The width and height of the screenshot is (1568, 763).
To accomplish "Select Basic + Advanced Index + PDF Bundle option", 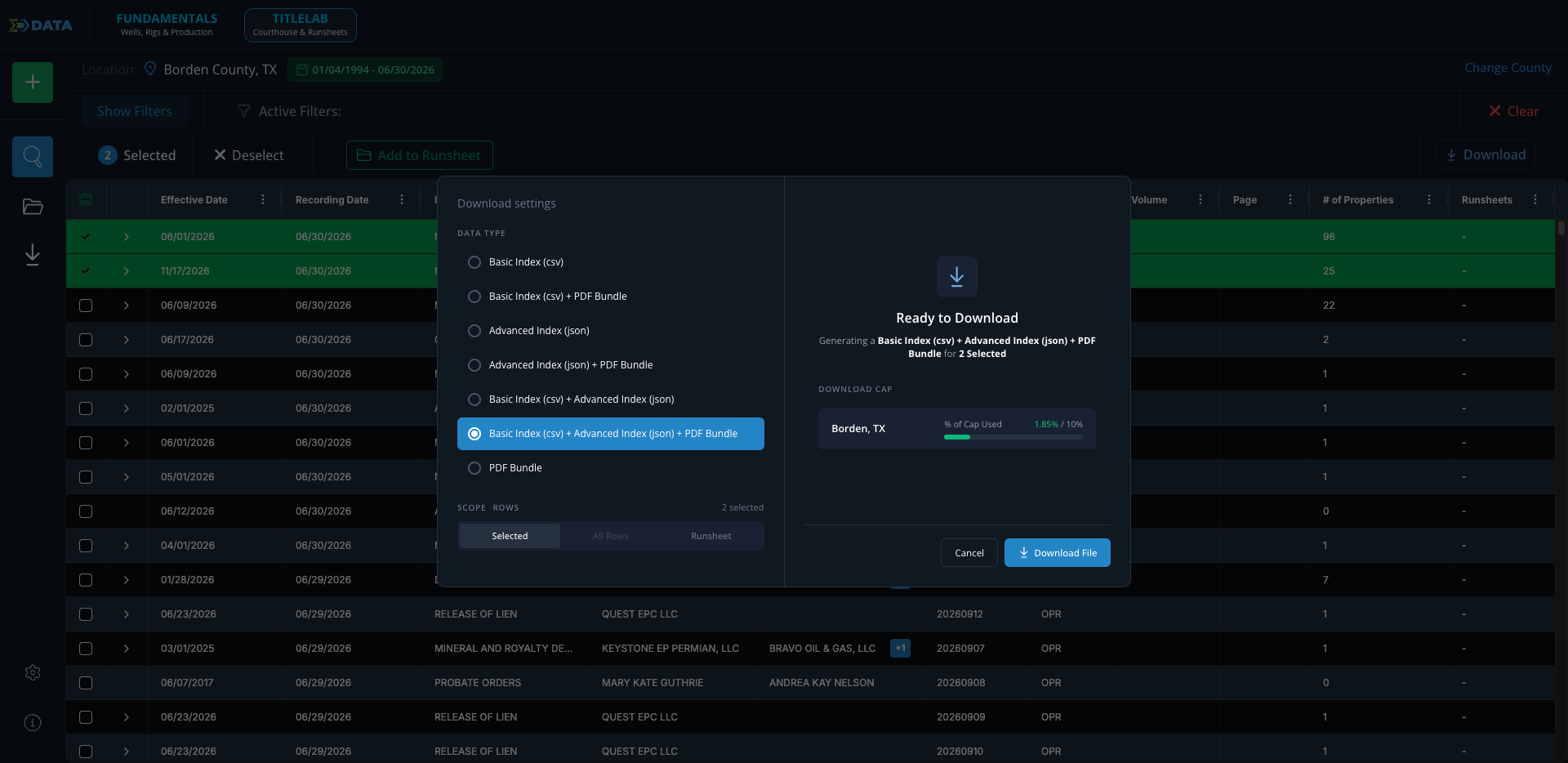I will click(x=611, y=434).
